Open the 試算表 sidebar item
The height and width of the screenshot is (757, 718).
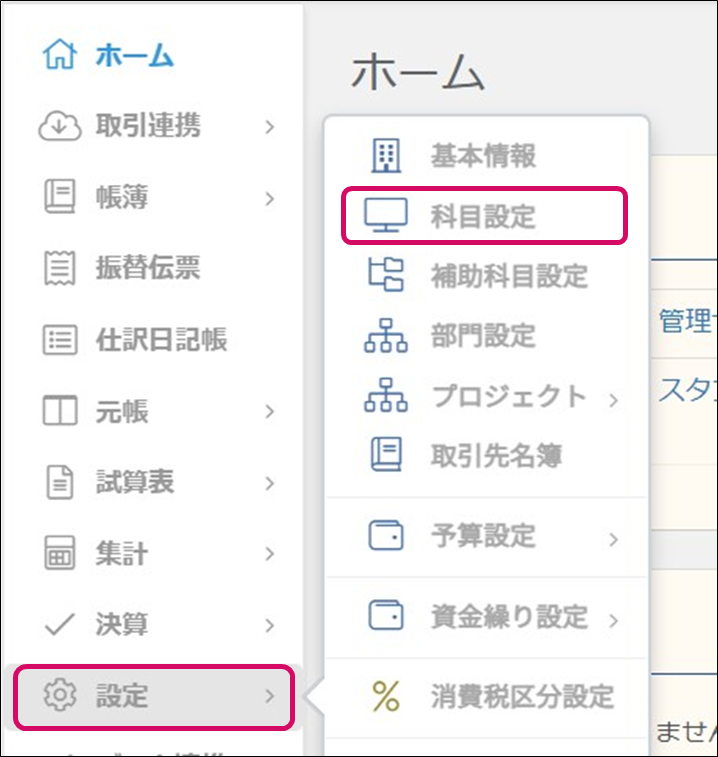tap(134, 482)
